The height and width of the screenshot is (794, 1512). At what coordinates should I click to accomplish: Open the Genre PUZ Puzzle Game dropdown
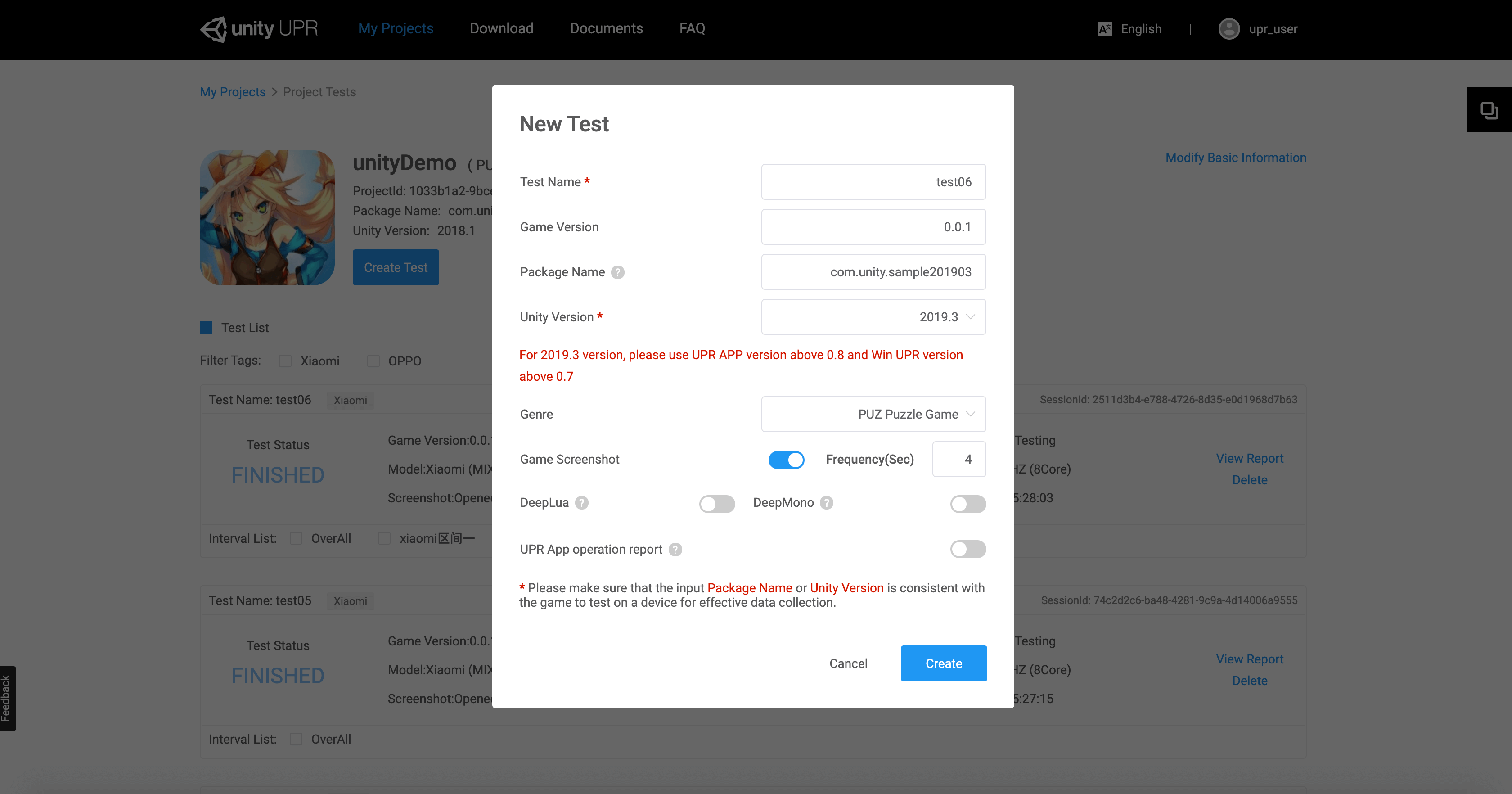873,415
